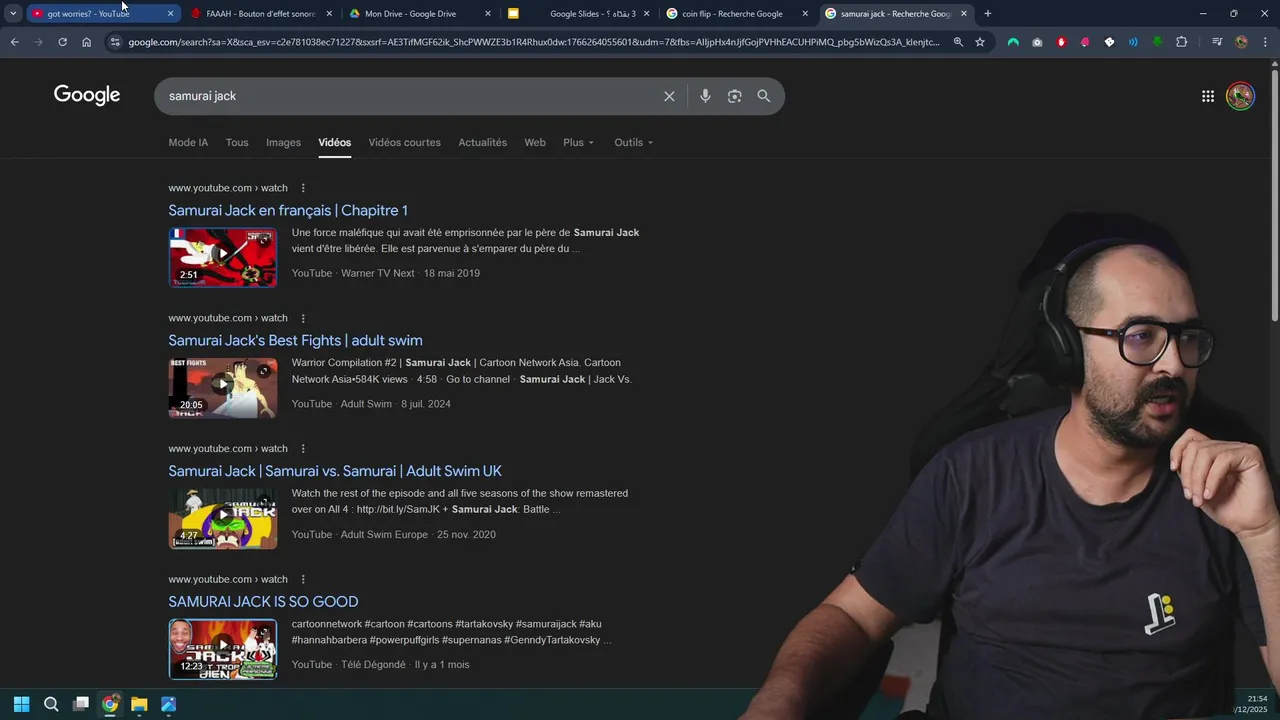Image resolution: width=1280 pixels, height=720 pixels.
Task: Open the Windows Start menu
Action: 21,704
